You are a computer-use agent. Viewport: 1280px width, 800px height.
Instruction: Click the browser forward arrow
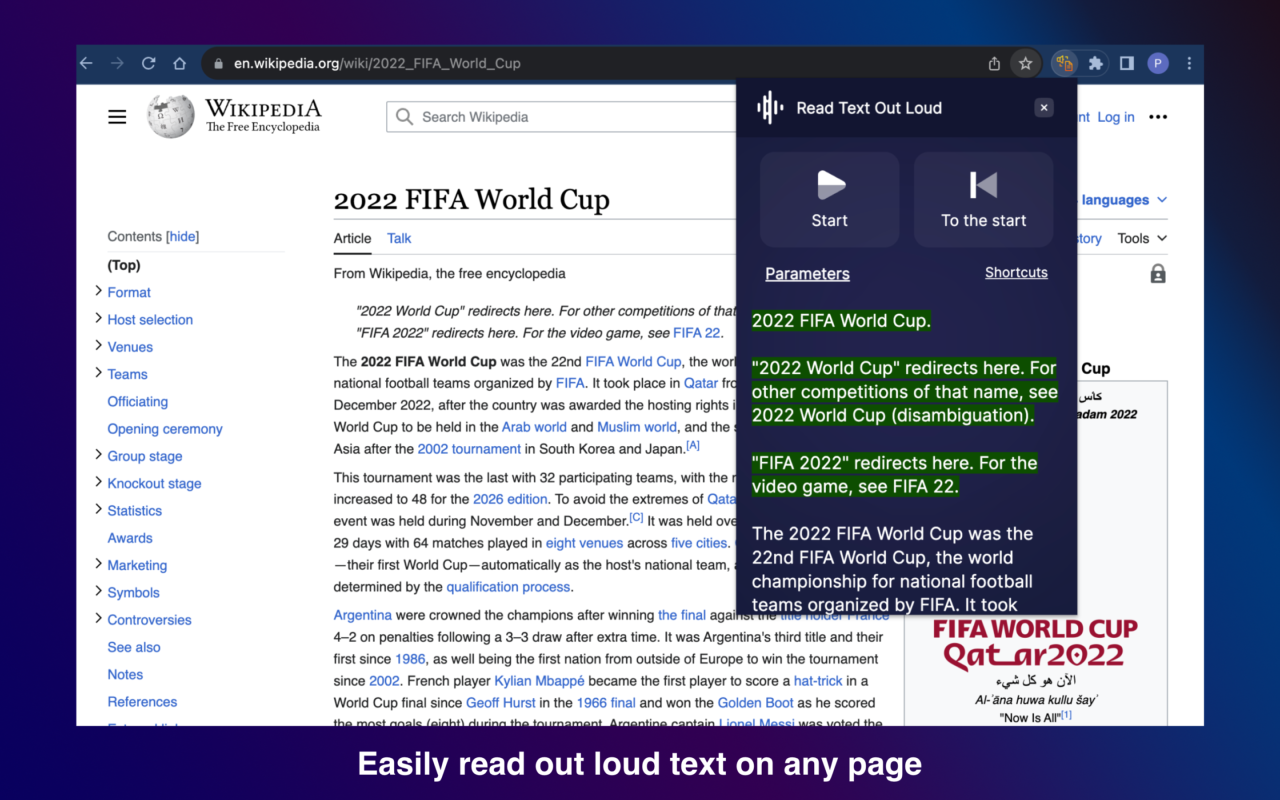[118, 63]
